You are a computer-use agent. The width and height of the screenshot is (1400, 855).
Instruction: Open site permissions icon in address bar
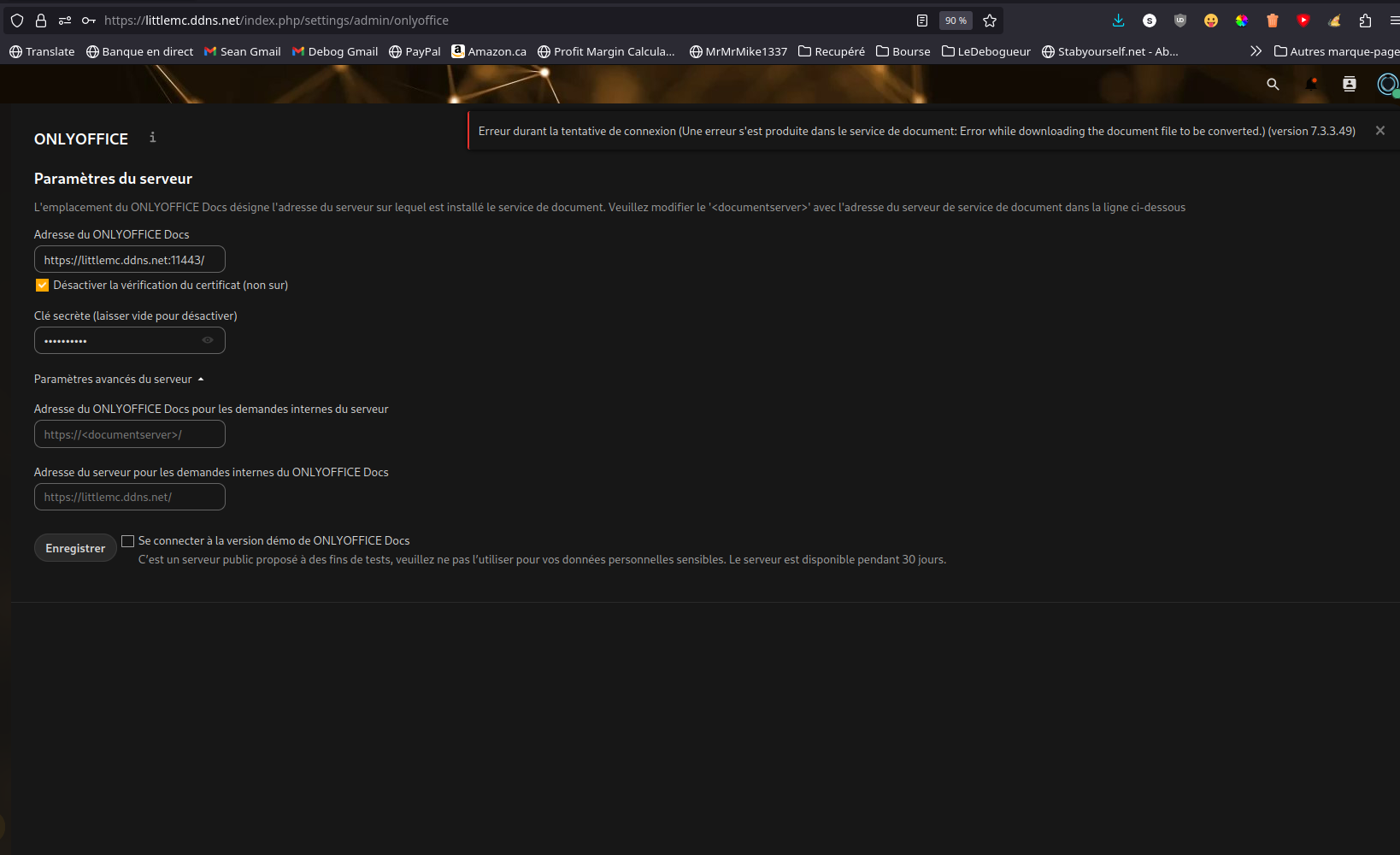coord(65,21)
